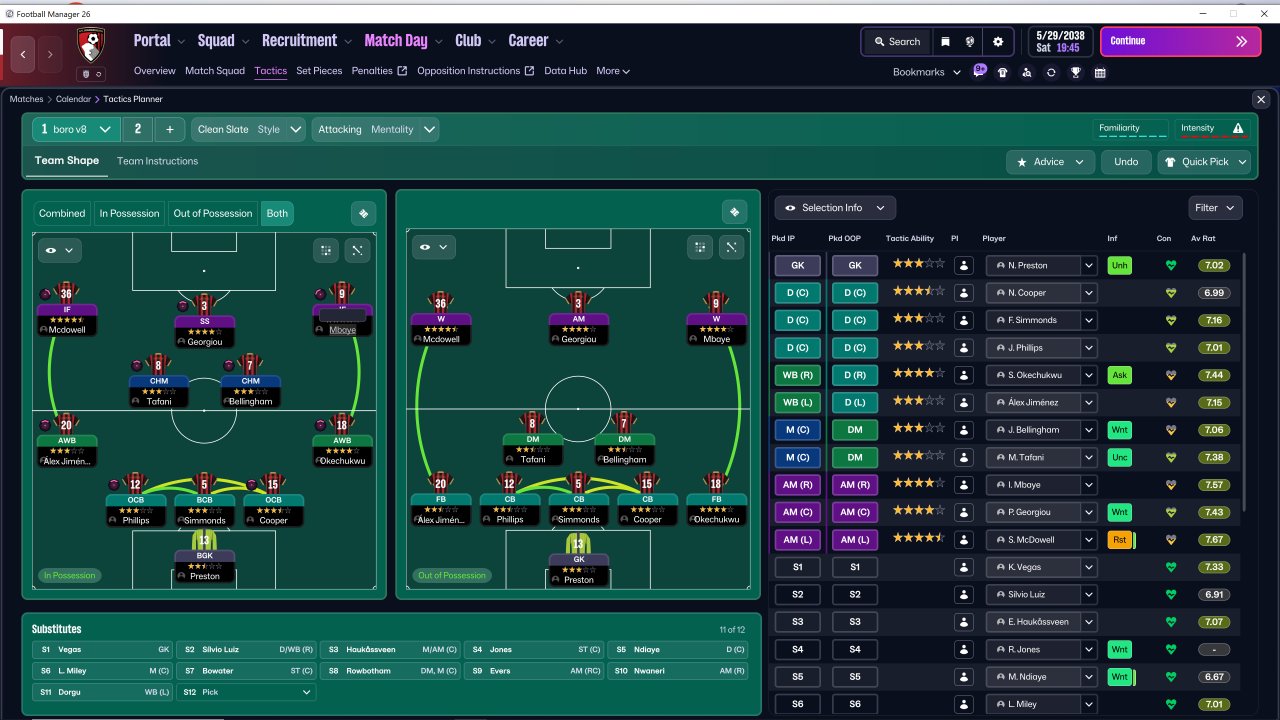Click the condition heart icon for N. Cooper
The height and width of the screenshot is (720, 1280).
click(x=1171, y=293)
